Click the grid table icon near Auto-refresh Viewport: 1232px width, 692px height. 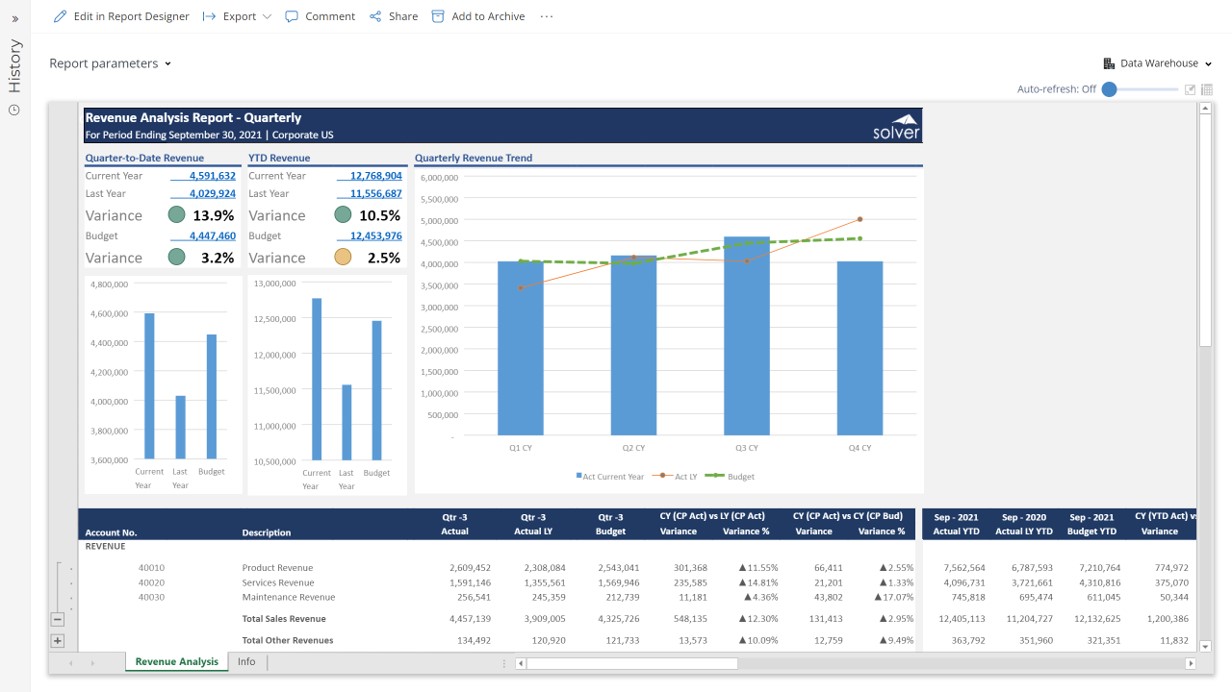1207,90
